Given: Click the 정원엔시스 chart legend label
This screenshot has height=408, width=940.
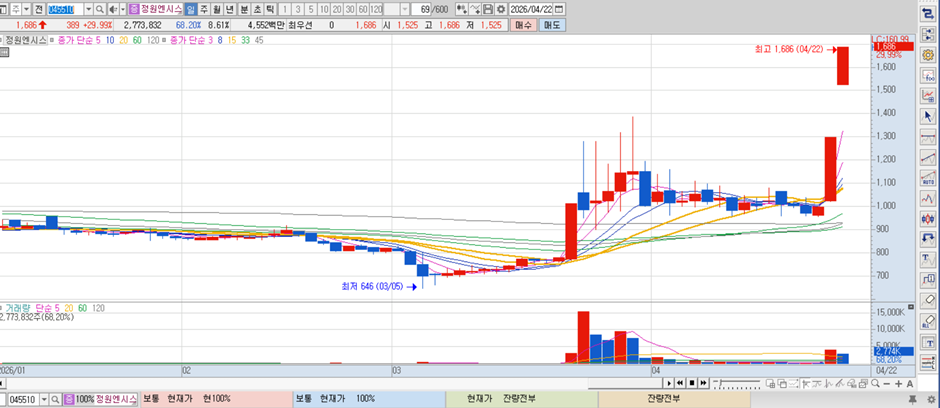Looking at the screenshot, I should coord(26,40).
